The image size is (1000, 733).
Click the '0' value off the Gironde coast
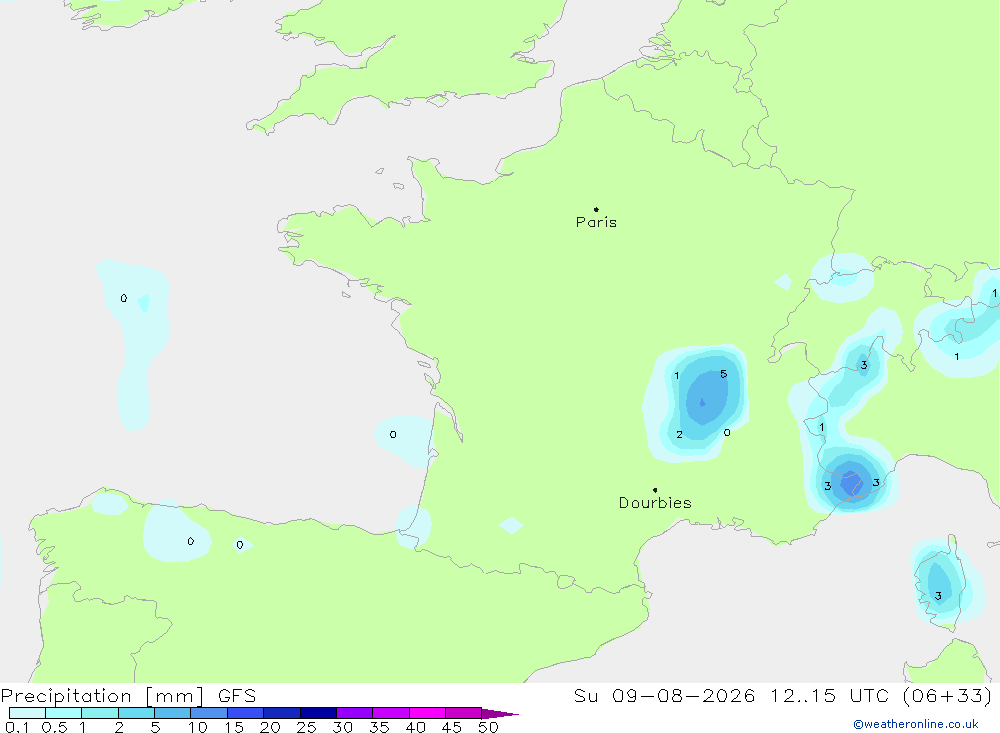click(393, 434)
